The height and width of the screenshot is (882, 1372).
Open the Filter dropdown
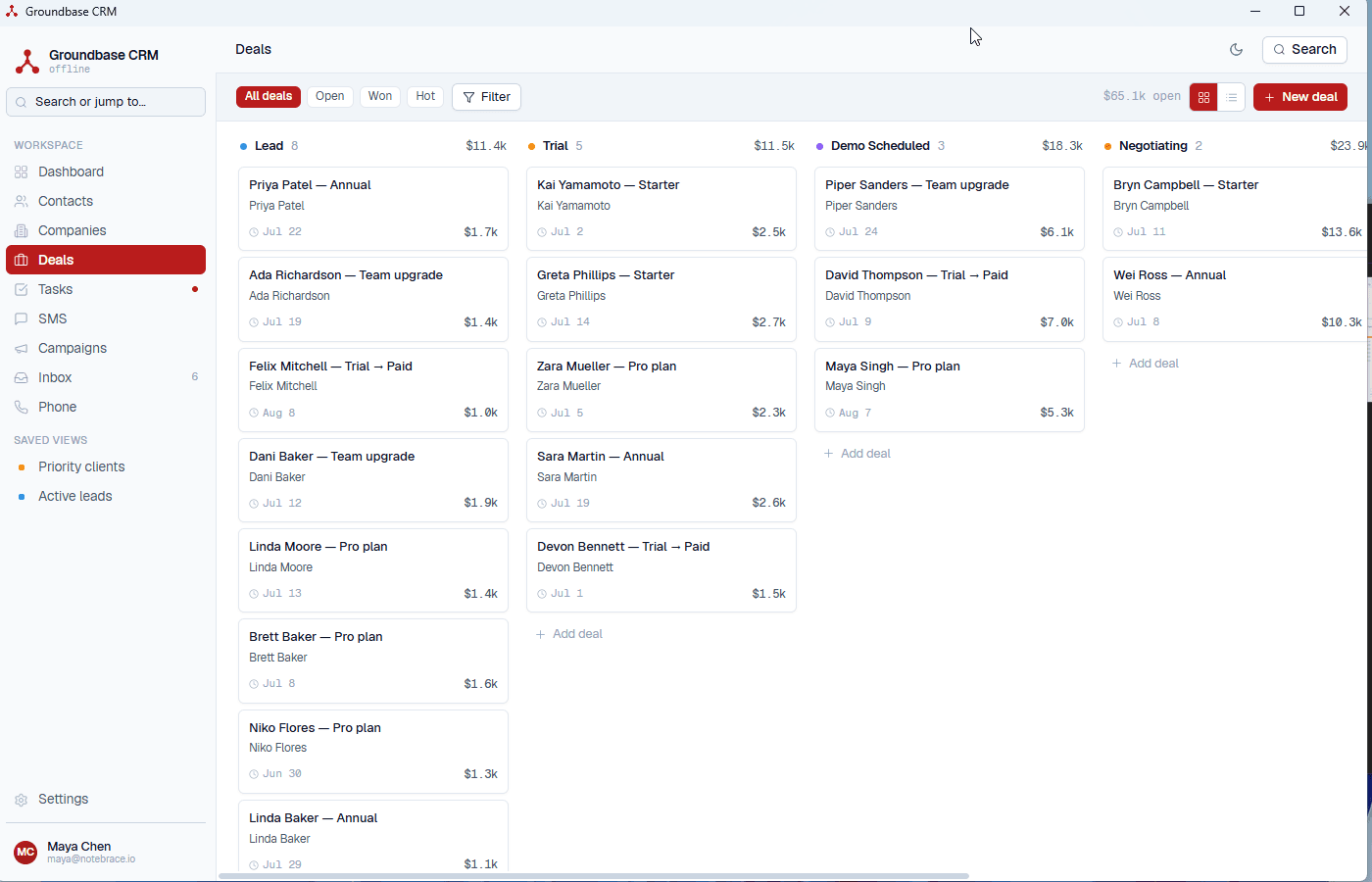click(x=486, y=97)
